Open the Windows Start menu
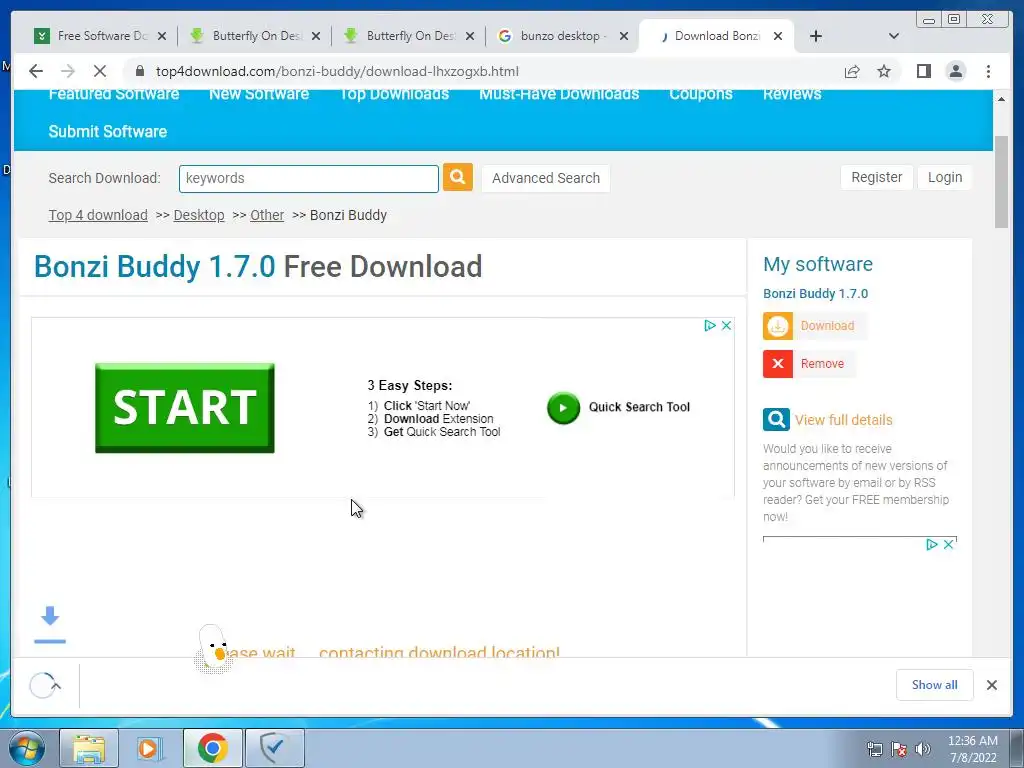The image size is (1024, 768). (25, 748)
